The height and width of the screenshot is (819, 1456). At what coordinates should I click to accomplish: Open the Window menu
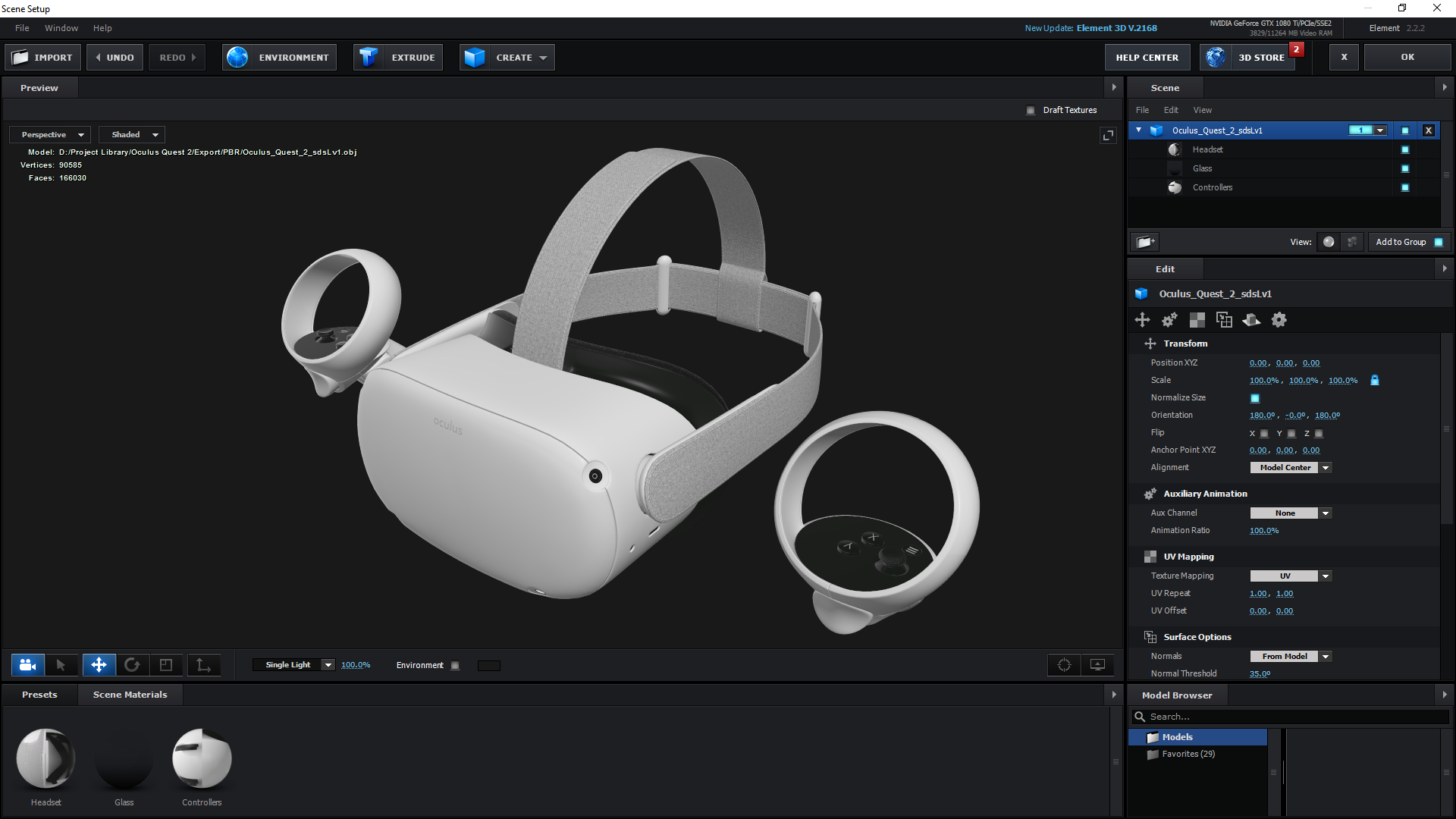[61, 28]
